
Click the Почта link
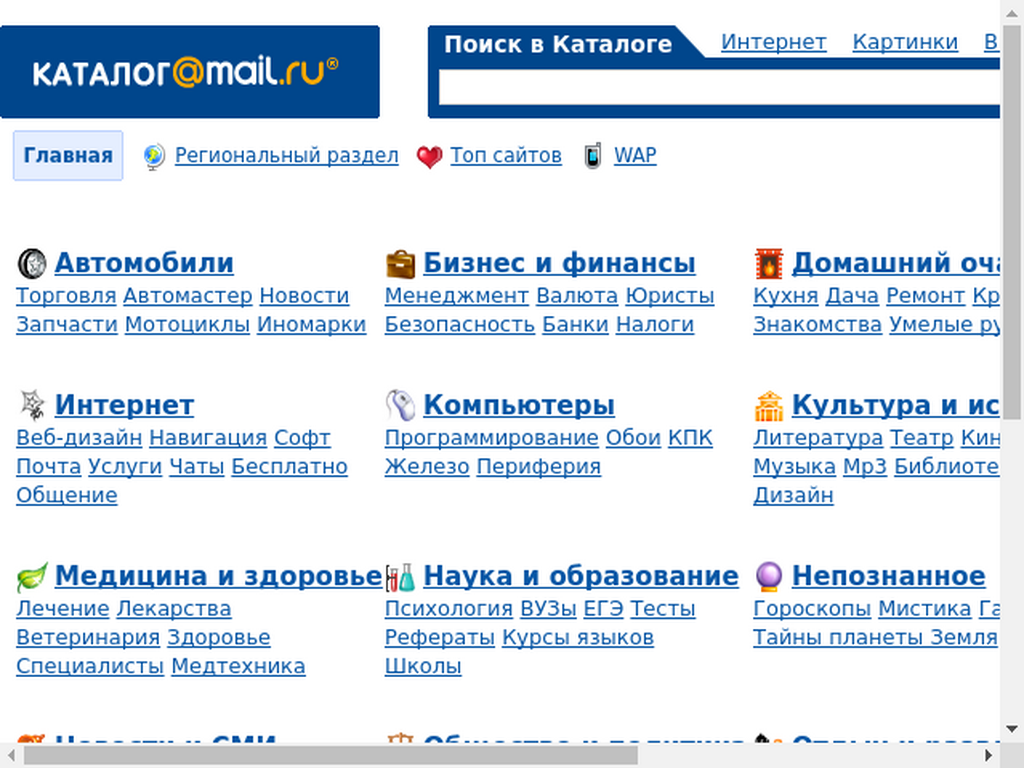pyautogui.click(x=48, y=467)
